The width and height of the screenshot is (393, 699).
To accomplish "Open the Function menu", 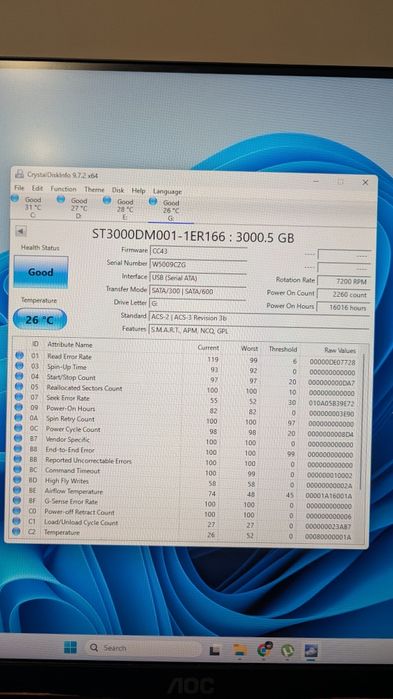I will pyautogui.click(x=63, y=189).
